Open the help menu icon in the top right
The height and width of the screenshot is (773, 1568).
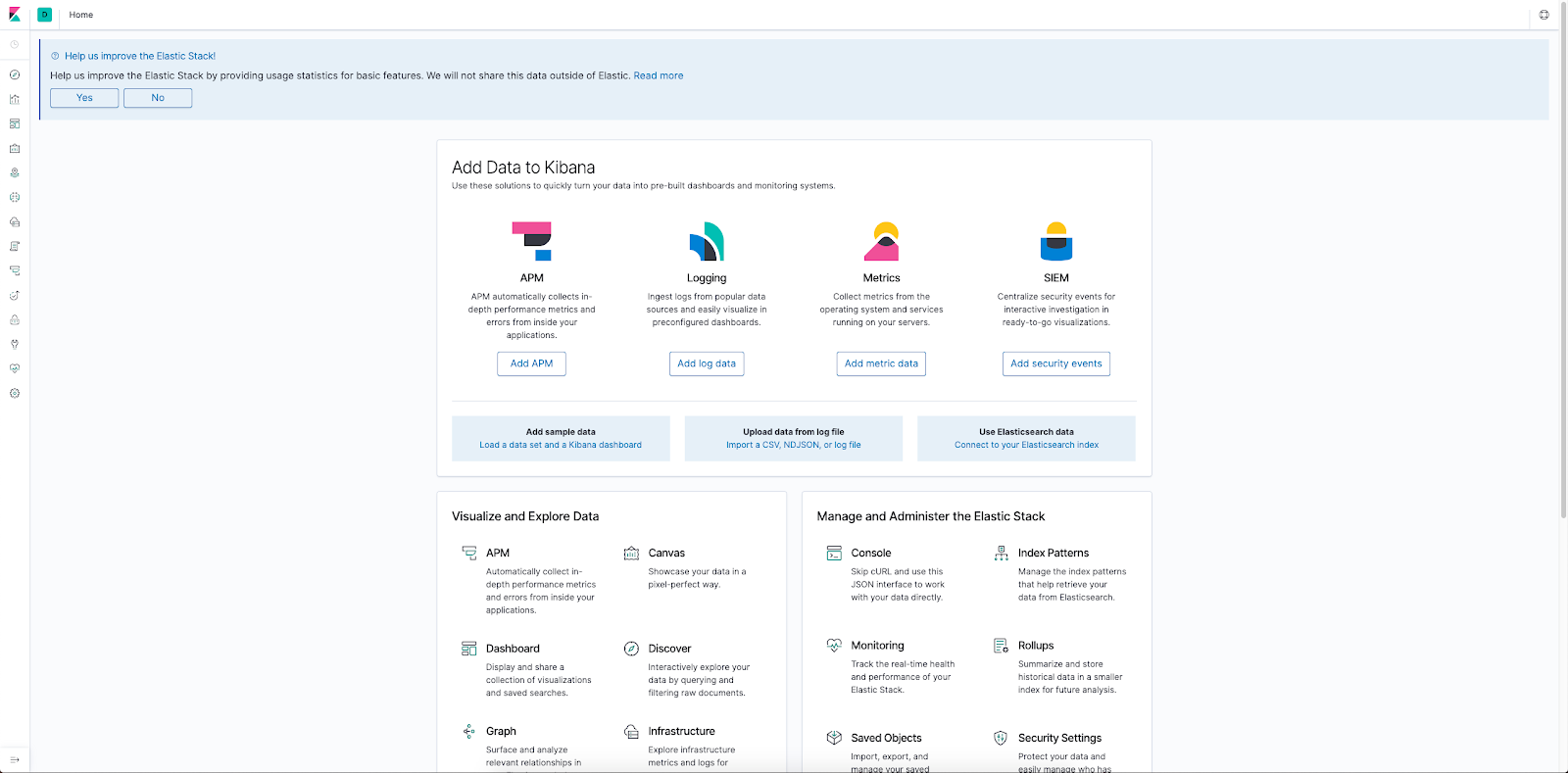(1544, 15)
